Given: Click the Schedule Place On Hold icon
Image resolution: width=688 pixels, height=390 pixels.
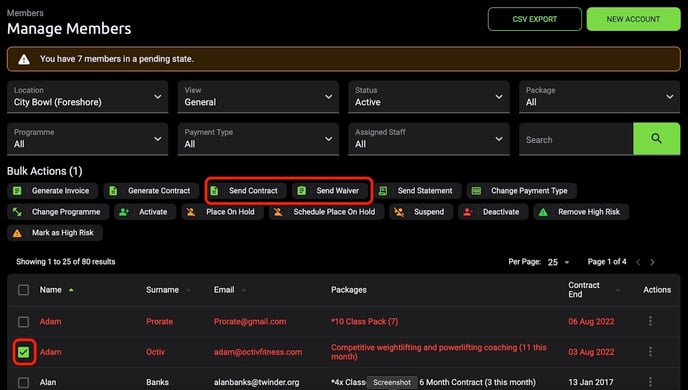Looking at the screenshot, I should [278, 212].
